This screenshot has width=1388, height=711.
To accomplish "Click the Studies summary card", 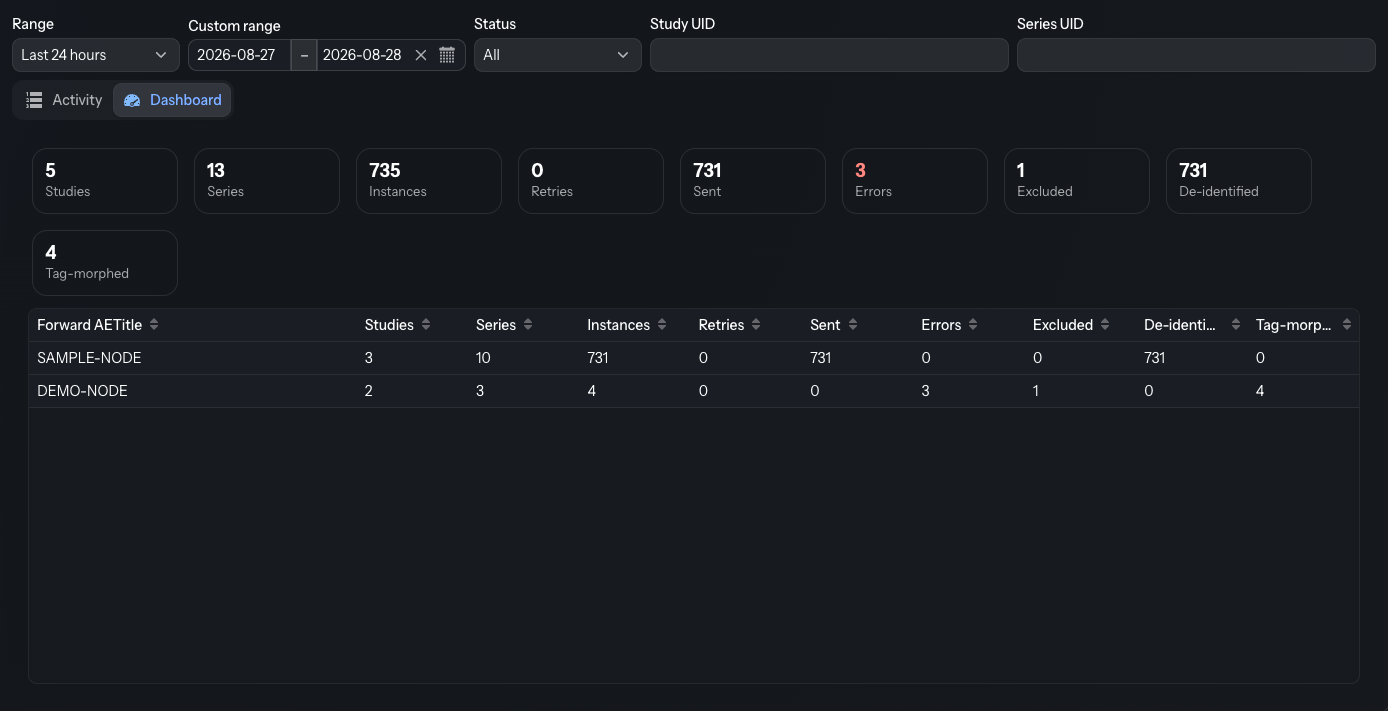I will point(105,181).
